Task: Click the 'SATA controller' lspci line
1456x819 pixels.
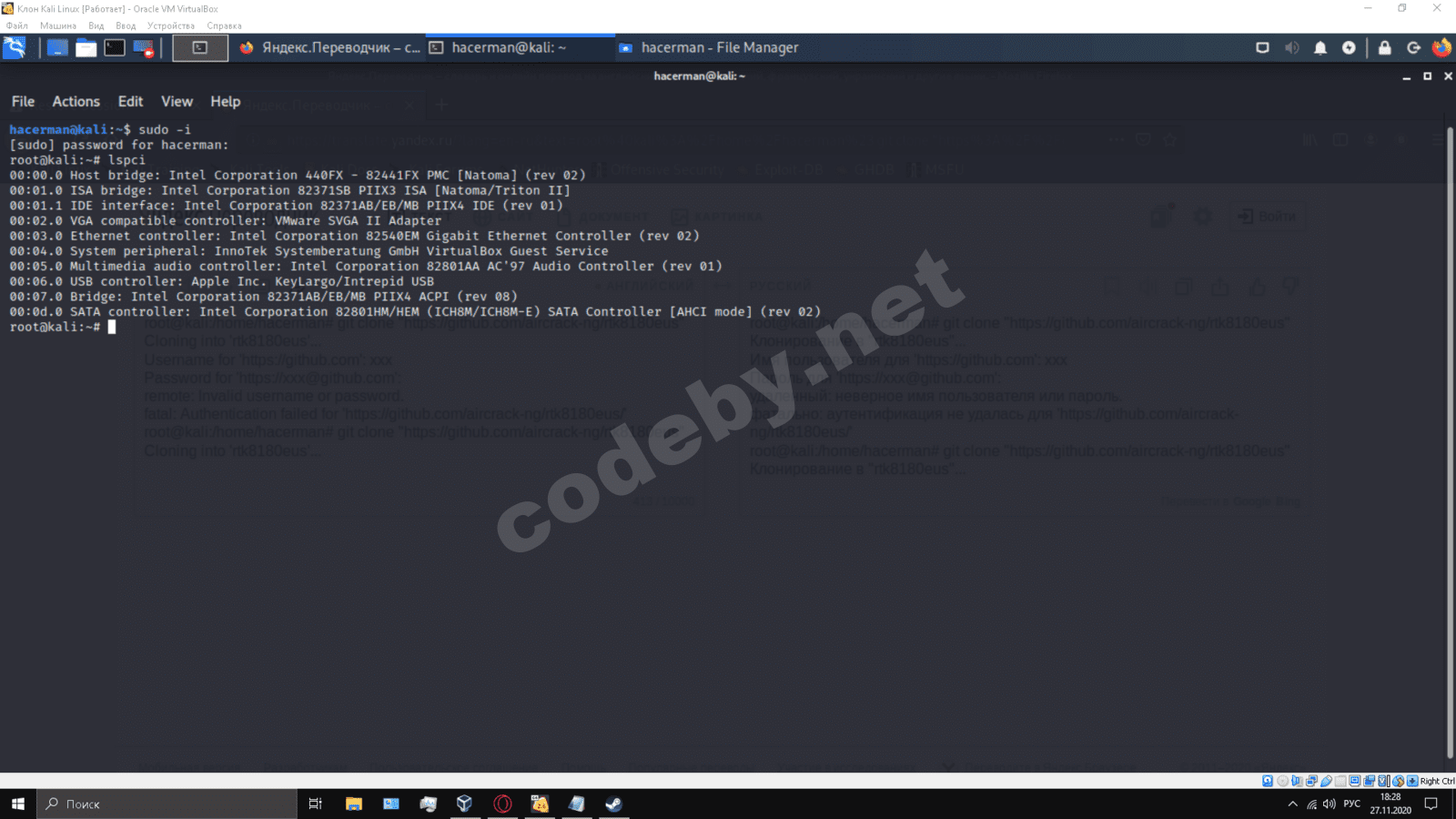Action: tap(415, 311)
